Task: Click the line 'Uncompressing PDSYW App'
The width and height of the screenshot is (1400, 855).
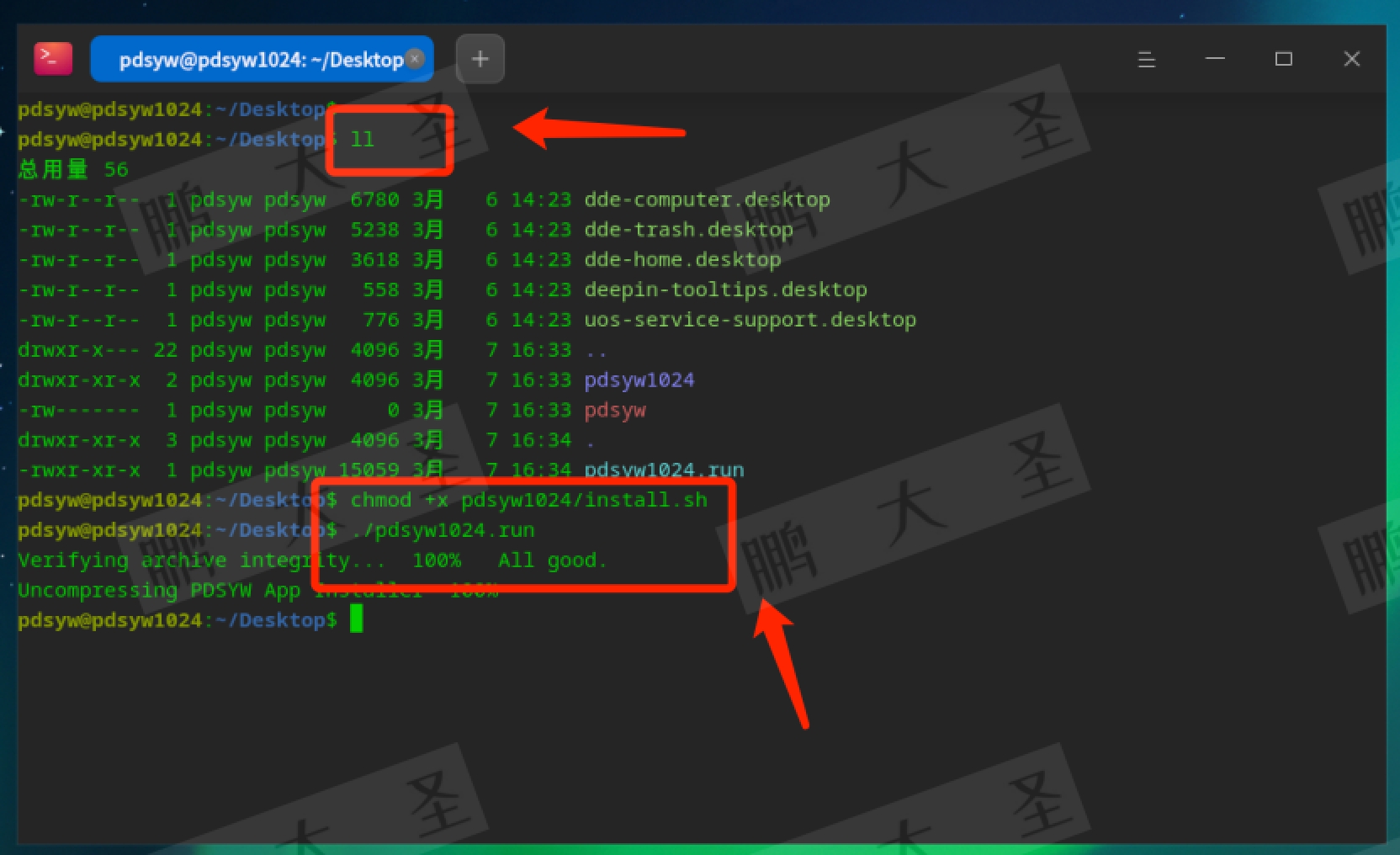Action: (159, 590)
